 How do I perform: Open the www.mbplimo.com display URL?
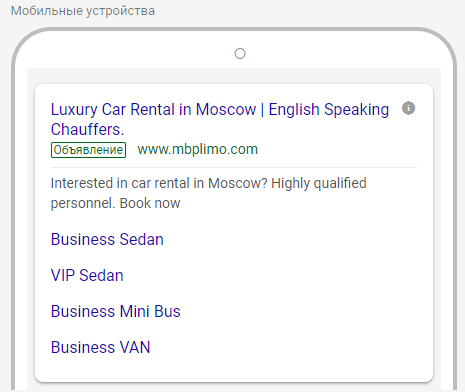click(198, 149)
